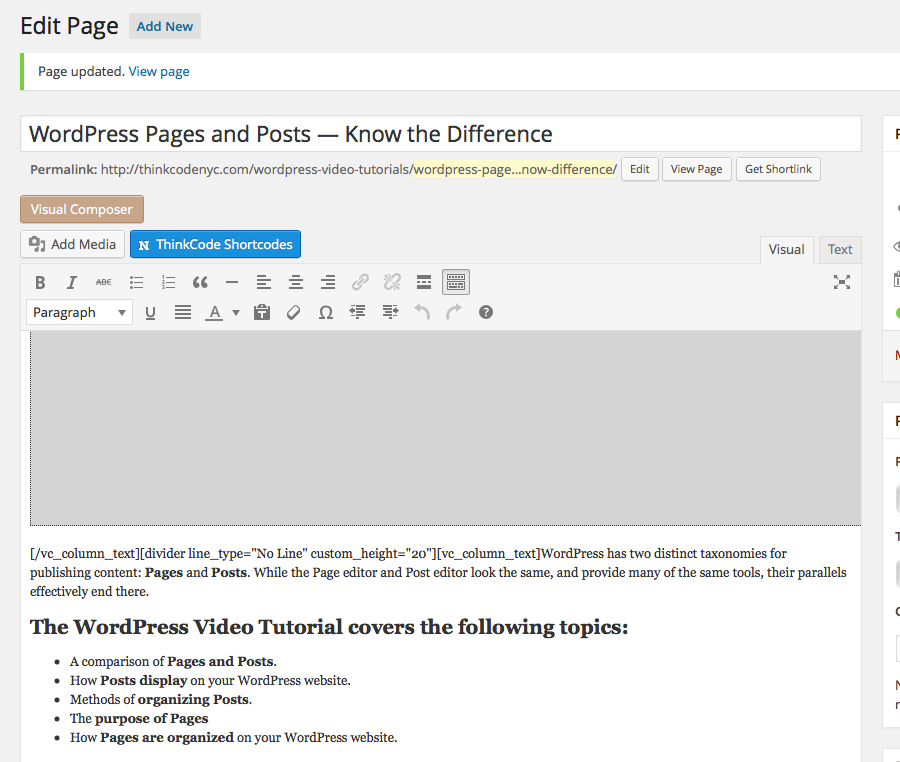The height and width of the screenshot is (762, 900).
Task: Click the Add New button
Action: tap(165, 26)
